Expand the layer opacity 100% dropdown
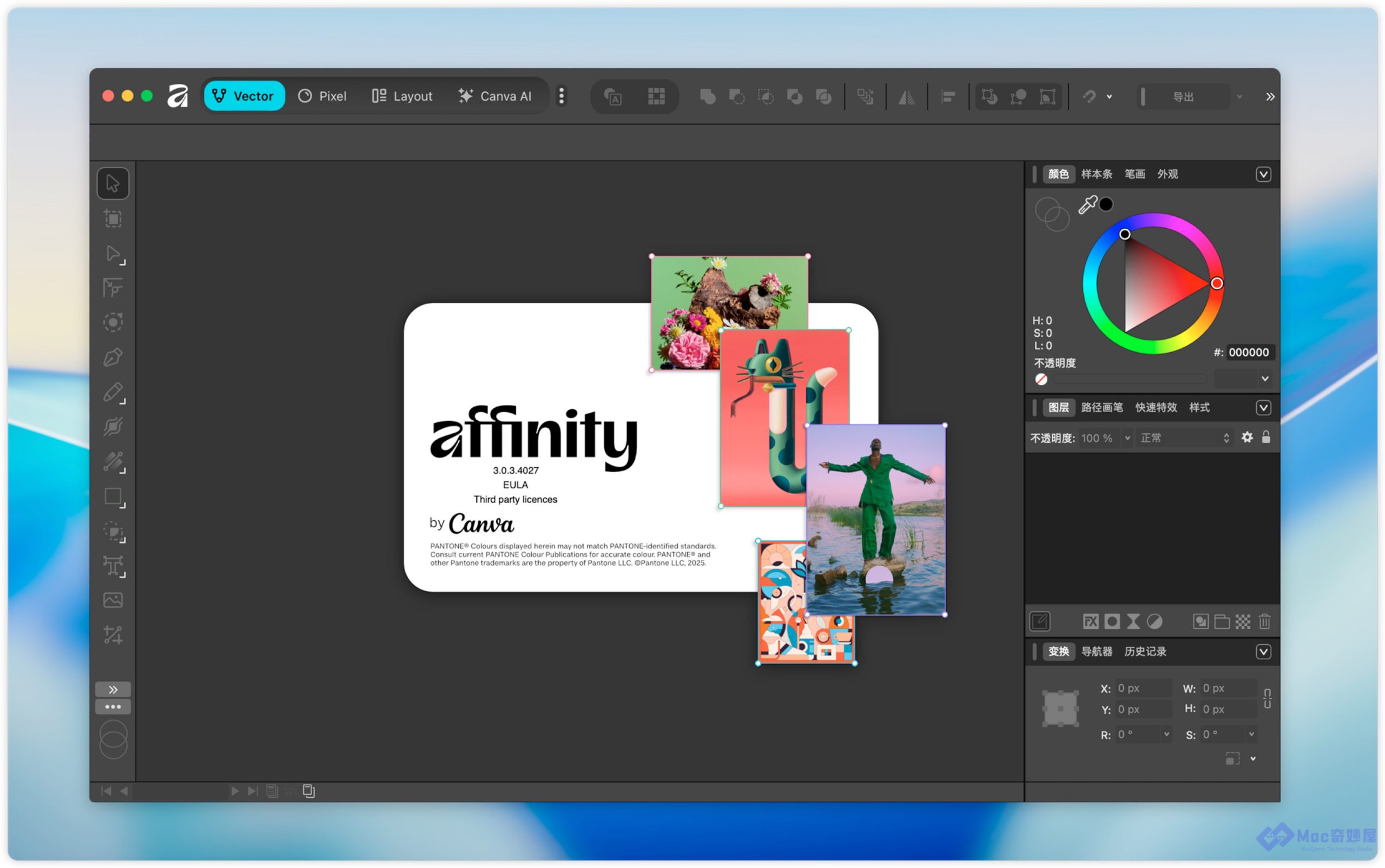 point(1127,439)
